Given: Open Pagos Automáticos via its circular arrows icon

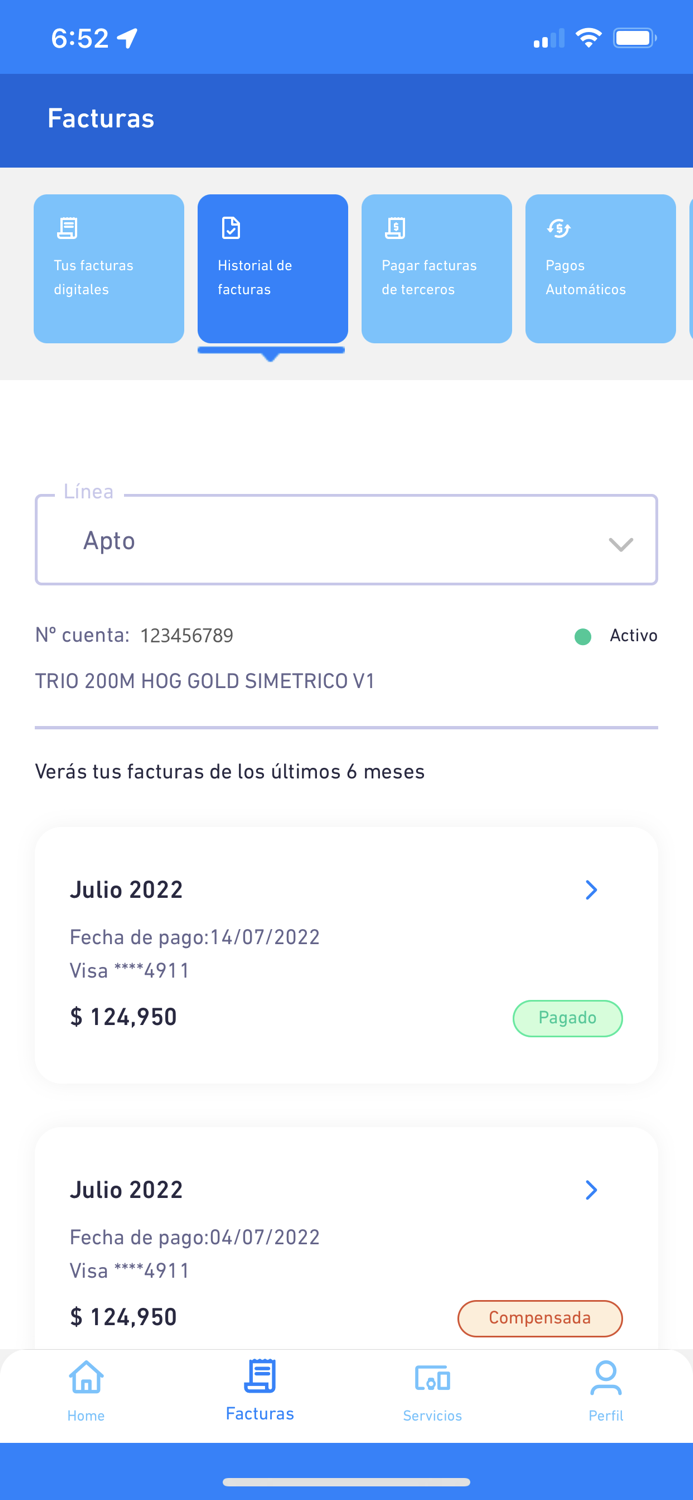Looking at the screenshot, I should click(559, 227).
